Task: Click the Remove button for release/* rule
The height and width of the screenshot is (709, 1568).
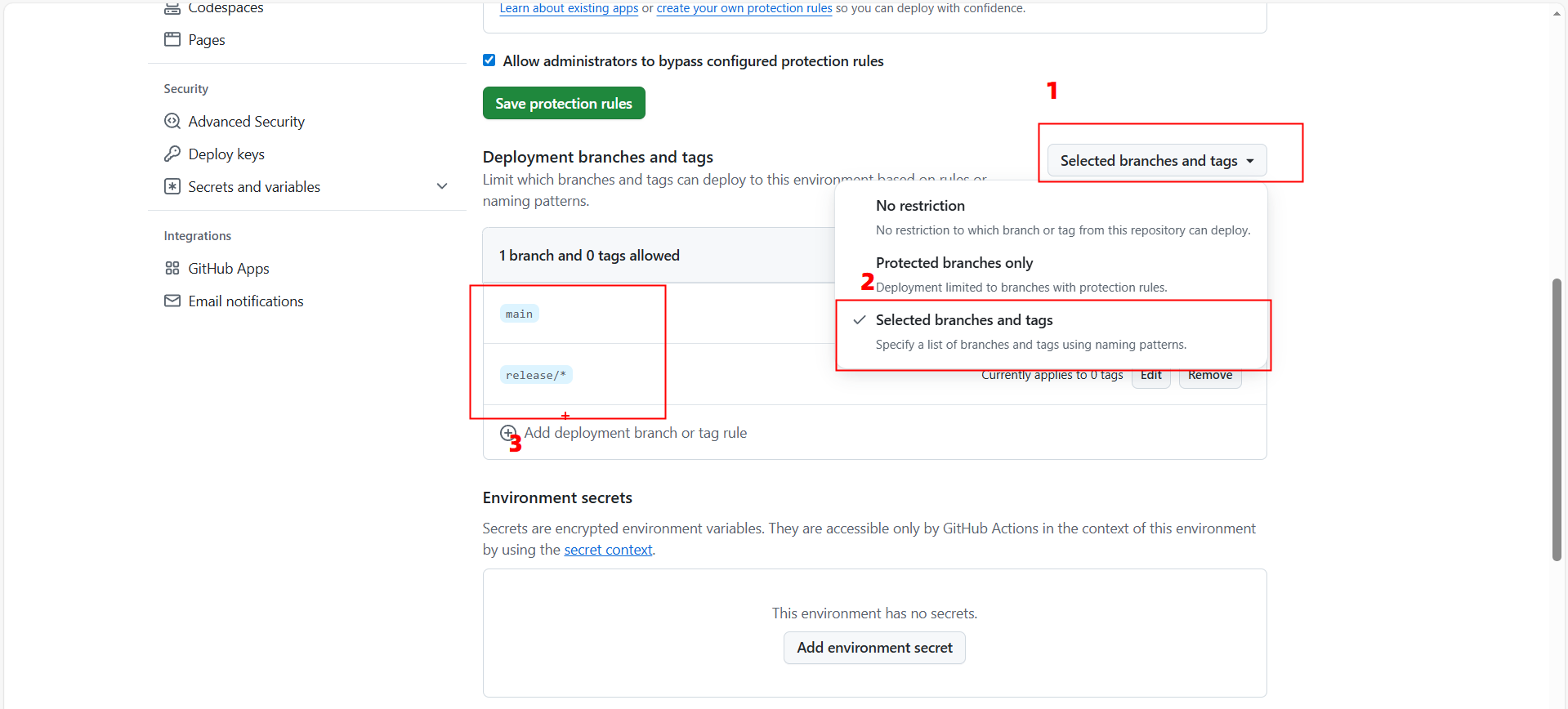Action: tap(1210, 376)
